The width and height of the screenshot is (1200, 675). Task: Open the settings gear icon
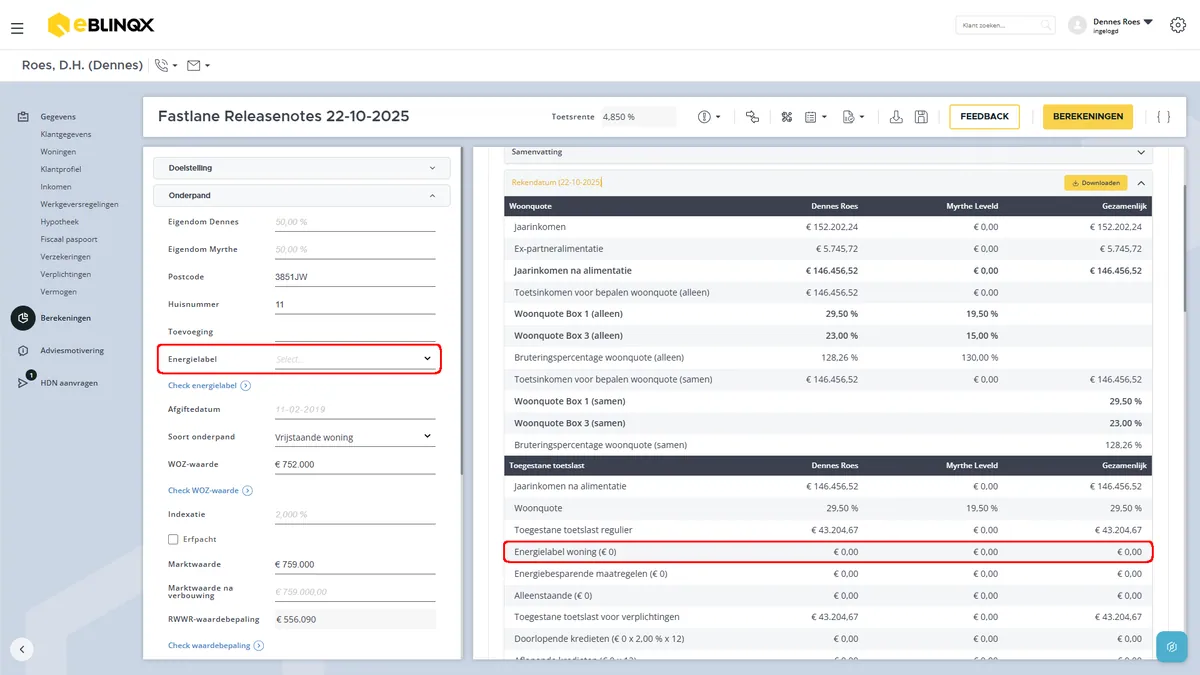[1177, 25]
